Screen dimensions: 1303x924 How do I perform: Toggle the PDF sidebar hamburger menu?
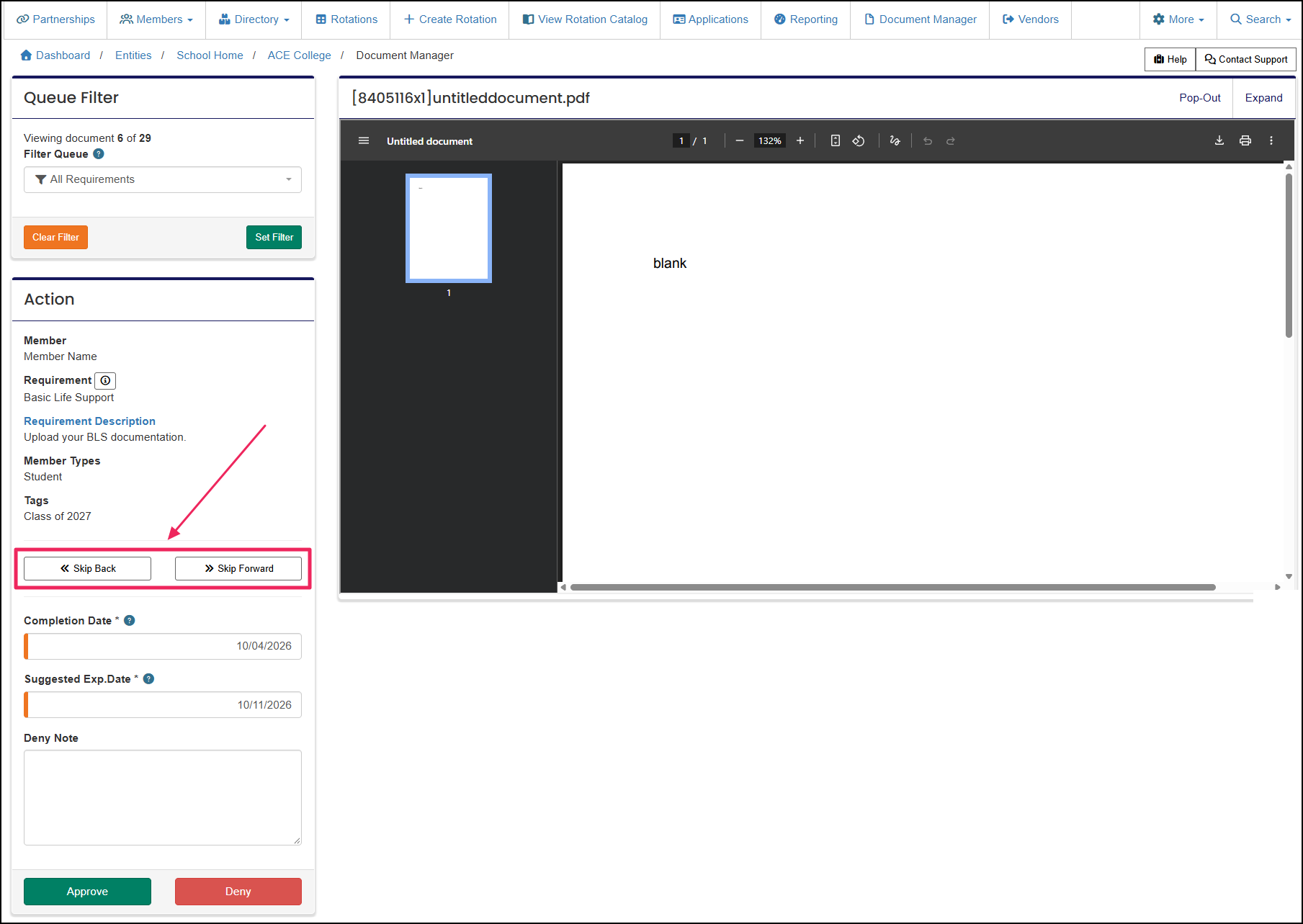[x=364, y=141]
